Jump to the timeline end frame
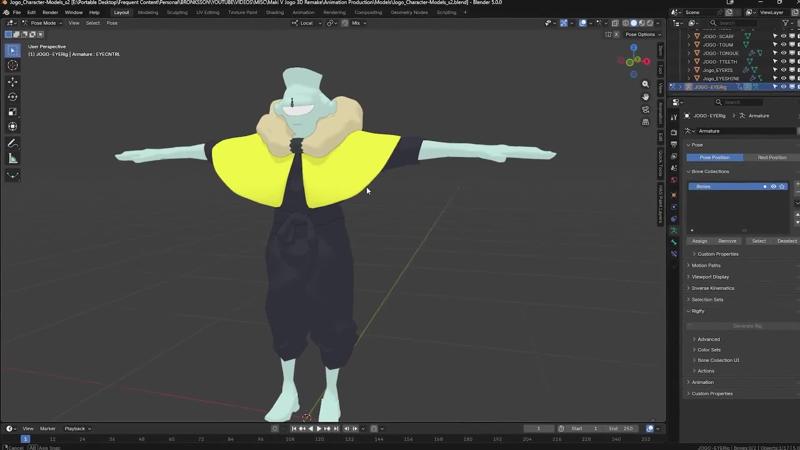This screenshot has width=800, height=450. [x=336, y=429]
